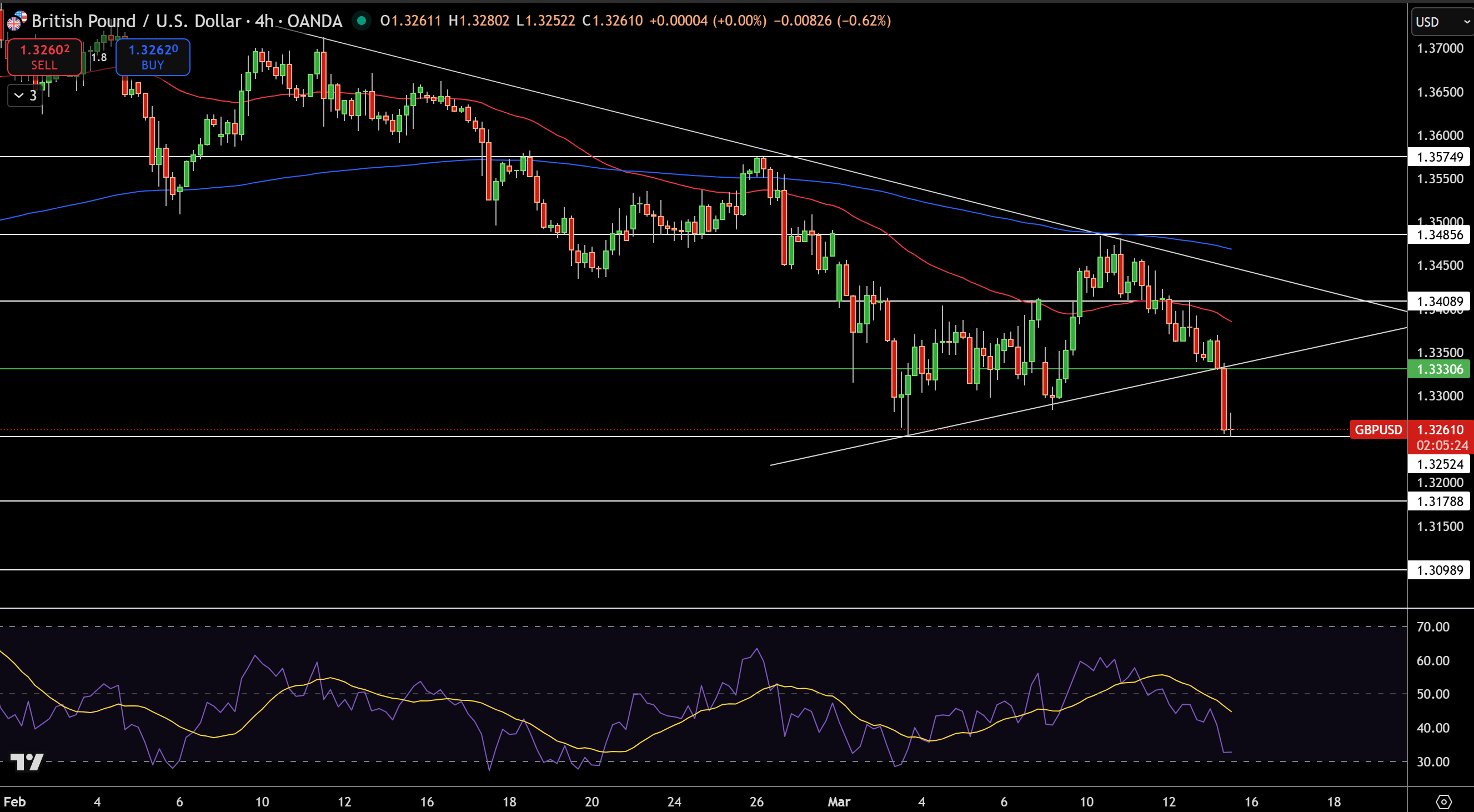Select the 1.31788 horizontal line price label

pos(1438,502)
